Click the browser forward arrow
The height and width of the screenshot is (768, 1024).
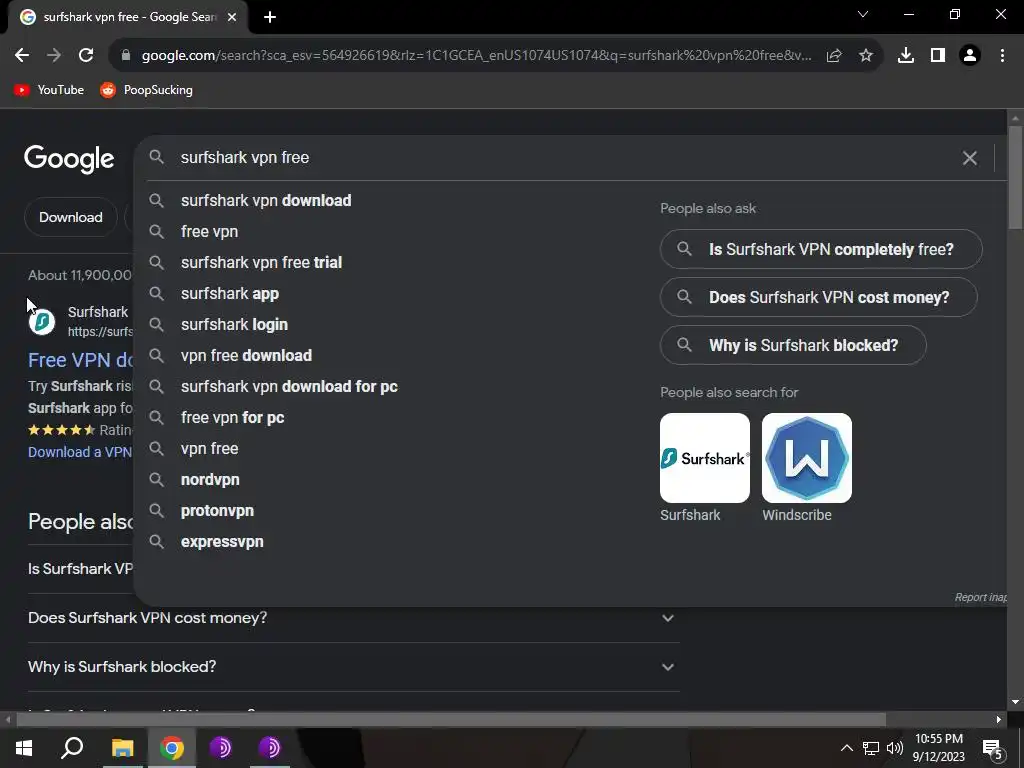pos(54,56)
